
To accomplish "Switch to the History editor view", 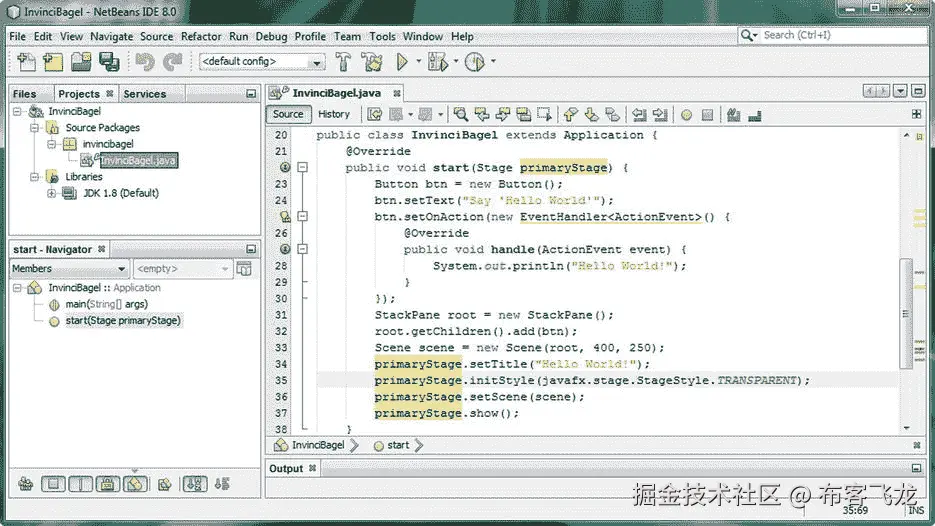I will (x=334, y=114).
